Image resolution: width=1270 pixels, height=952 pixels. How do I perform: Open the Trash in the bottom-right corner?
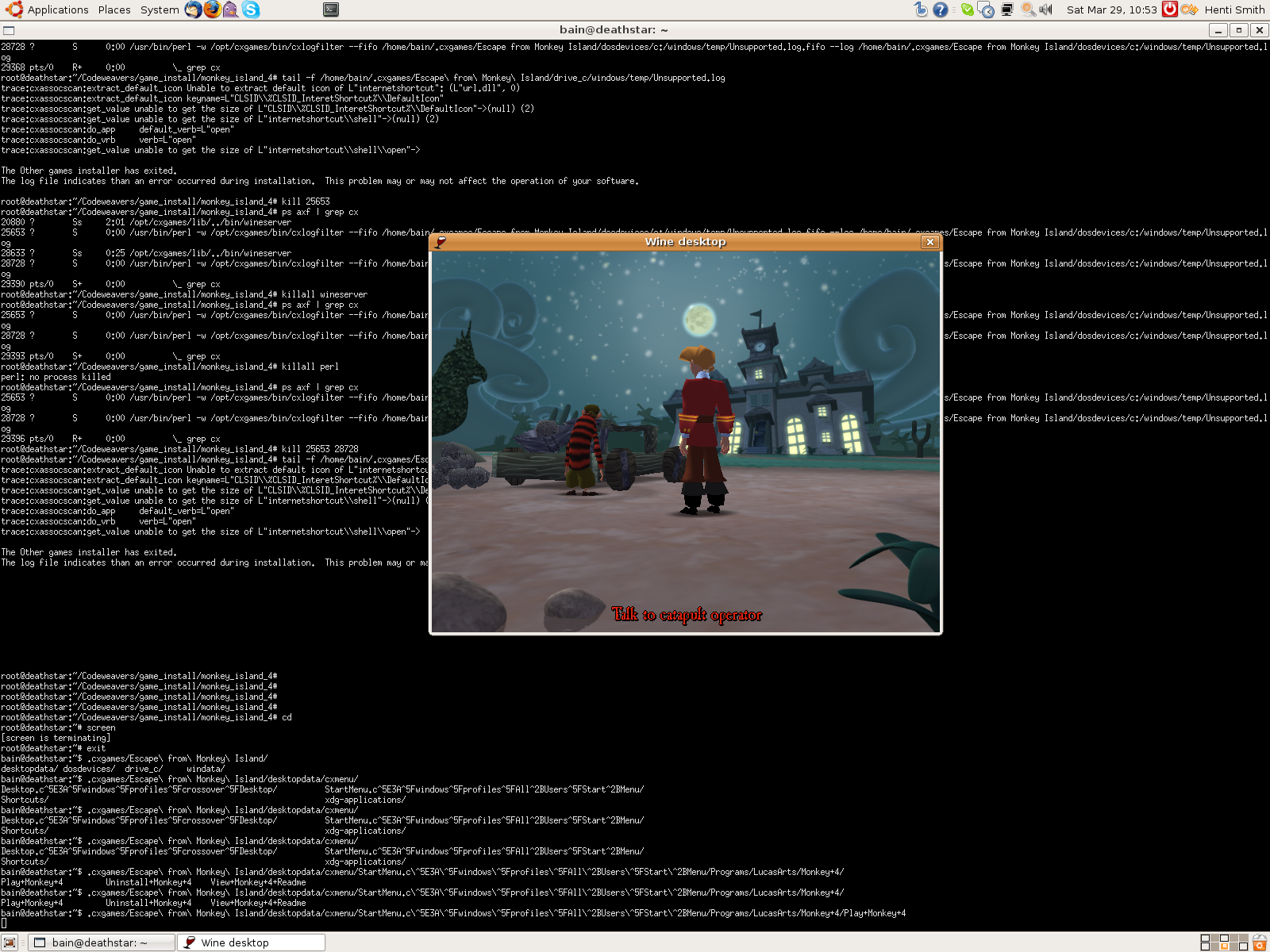(x=1260, y=942)
